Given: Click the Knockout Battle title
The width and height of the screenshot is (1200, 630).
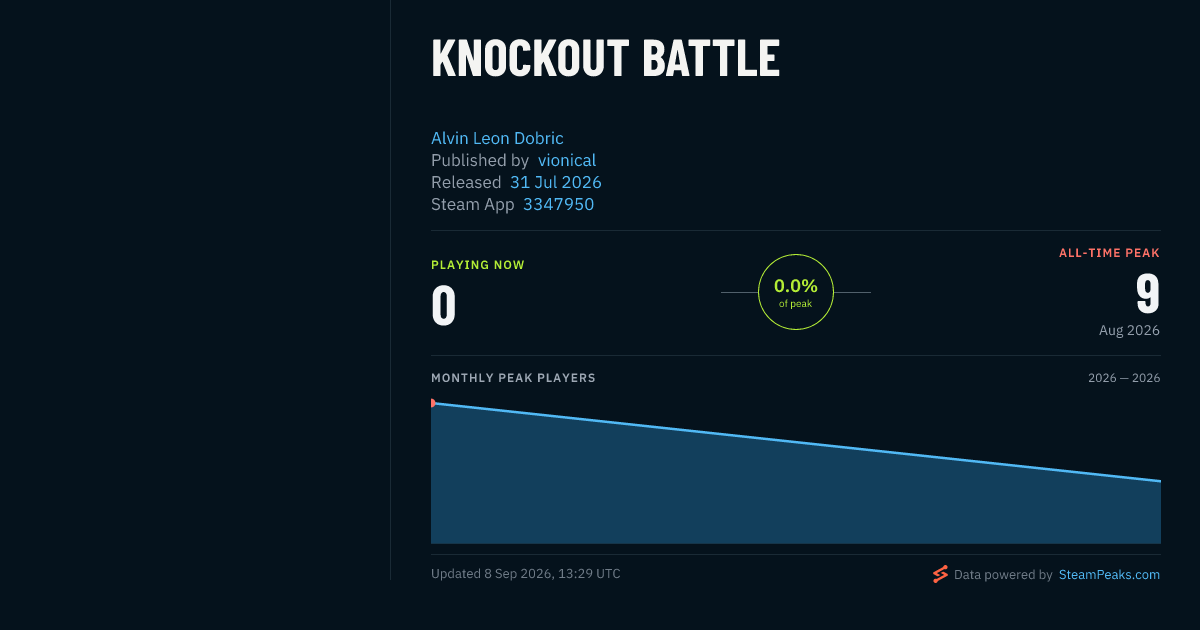Looking at the screenshot, I should coord(605,58).
